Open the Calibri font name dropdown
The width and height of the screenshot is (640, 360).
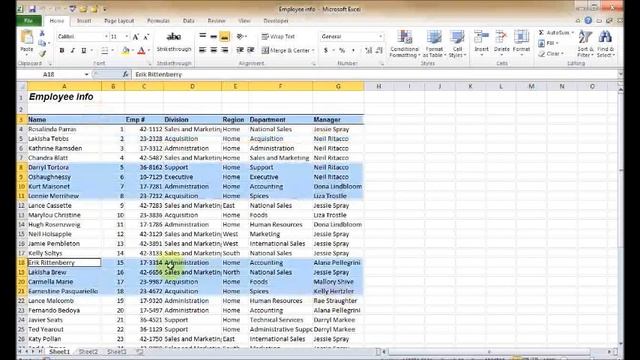coord(106,37)
